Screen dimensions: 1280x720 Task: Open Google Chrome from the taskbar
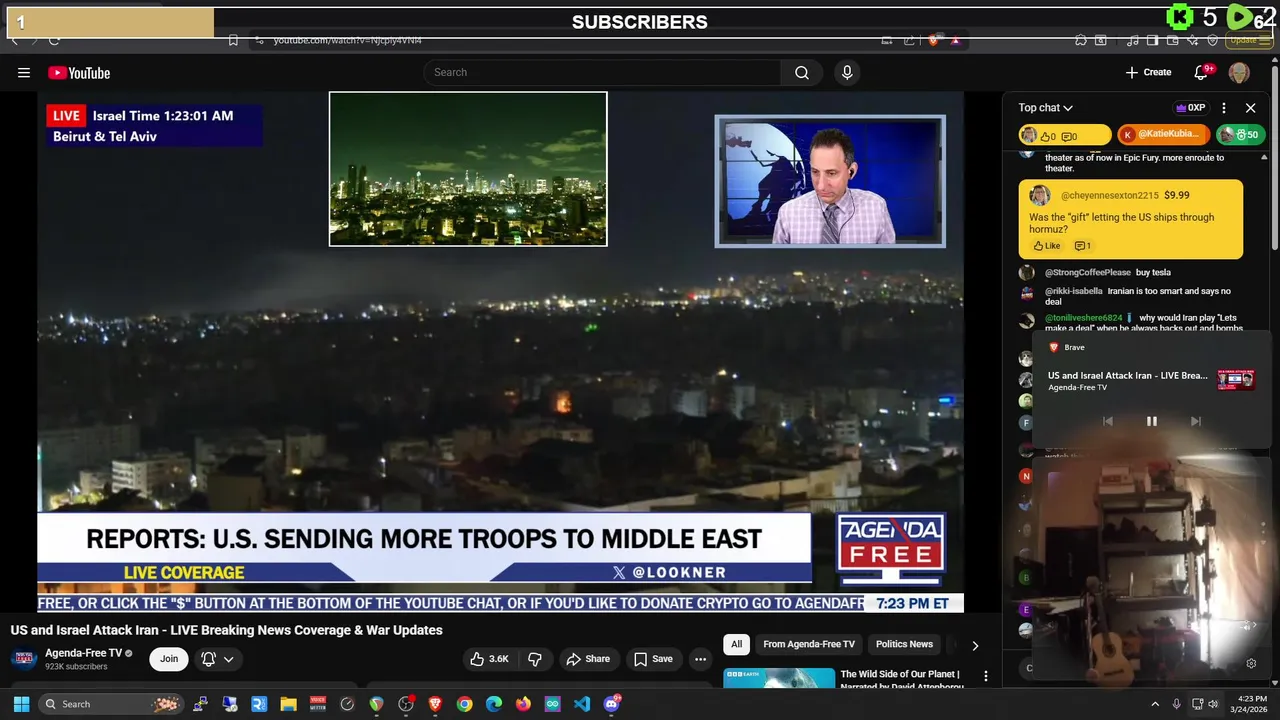pyautogui.click(x=464, y=704)
